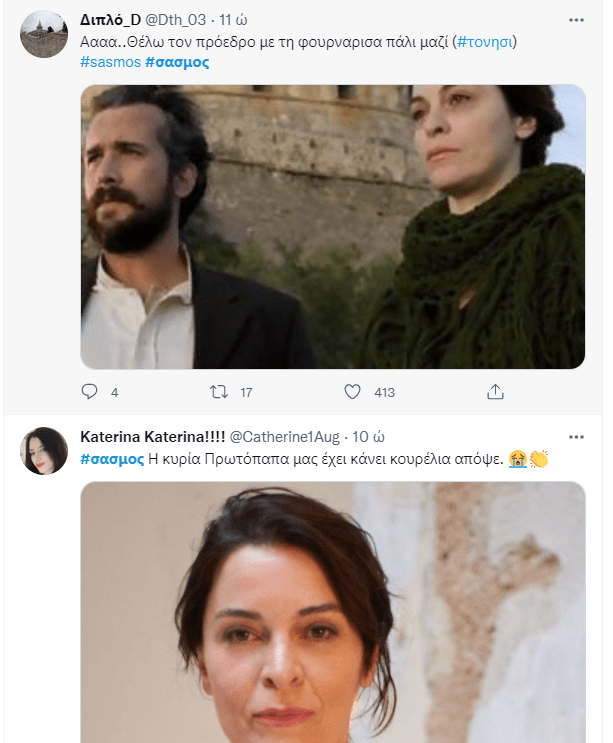Open Διπλό_D profile avatar
The width and height of the screenshot is (613, 743).
44,33
